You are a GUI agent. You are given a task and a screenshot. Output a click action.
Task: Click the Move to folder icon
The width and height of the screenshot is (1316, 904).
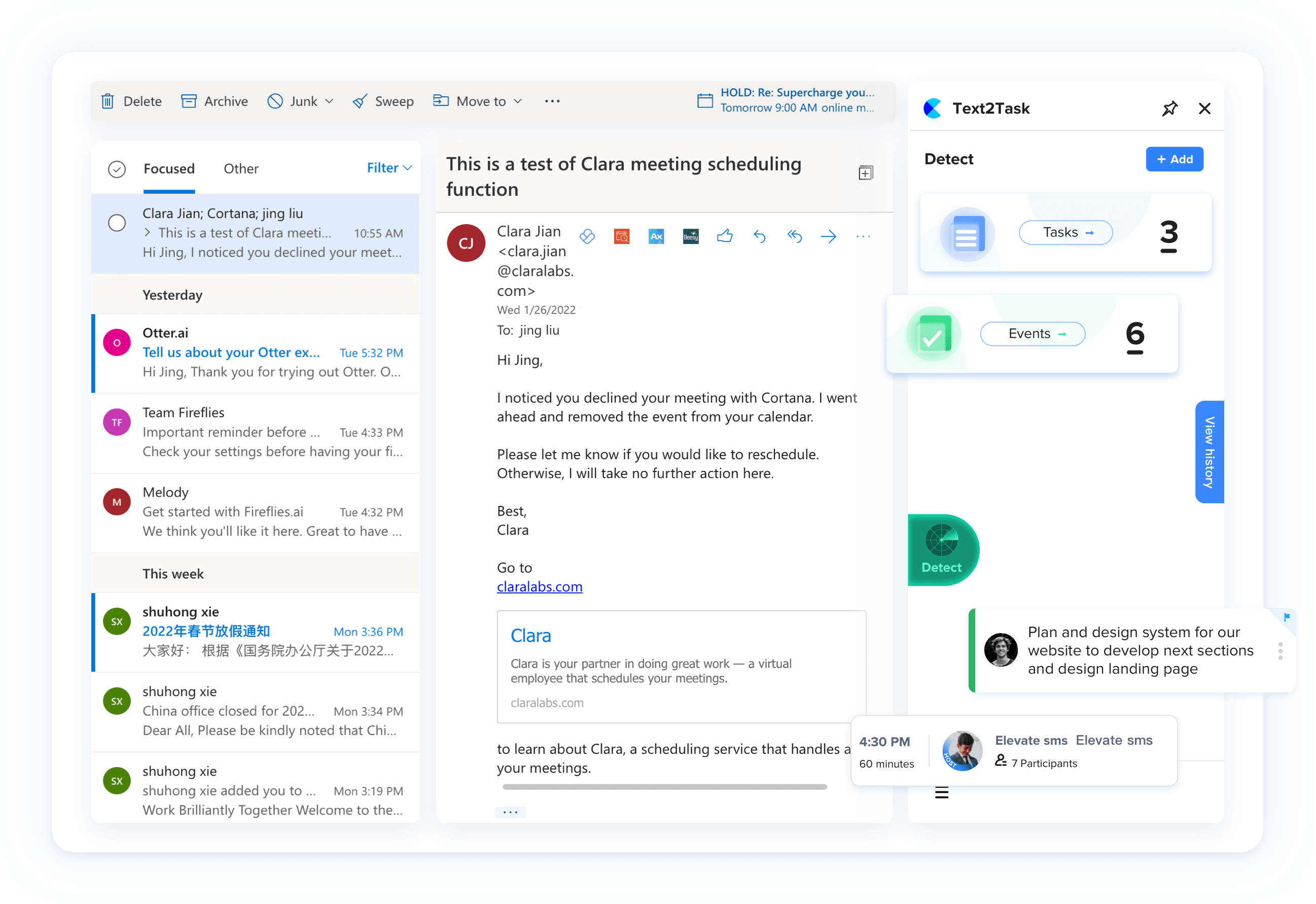coord(441,101)
